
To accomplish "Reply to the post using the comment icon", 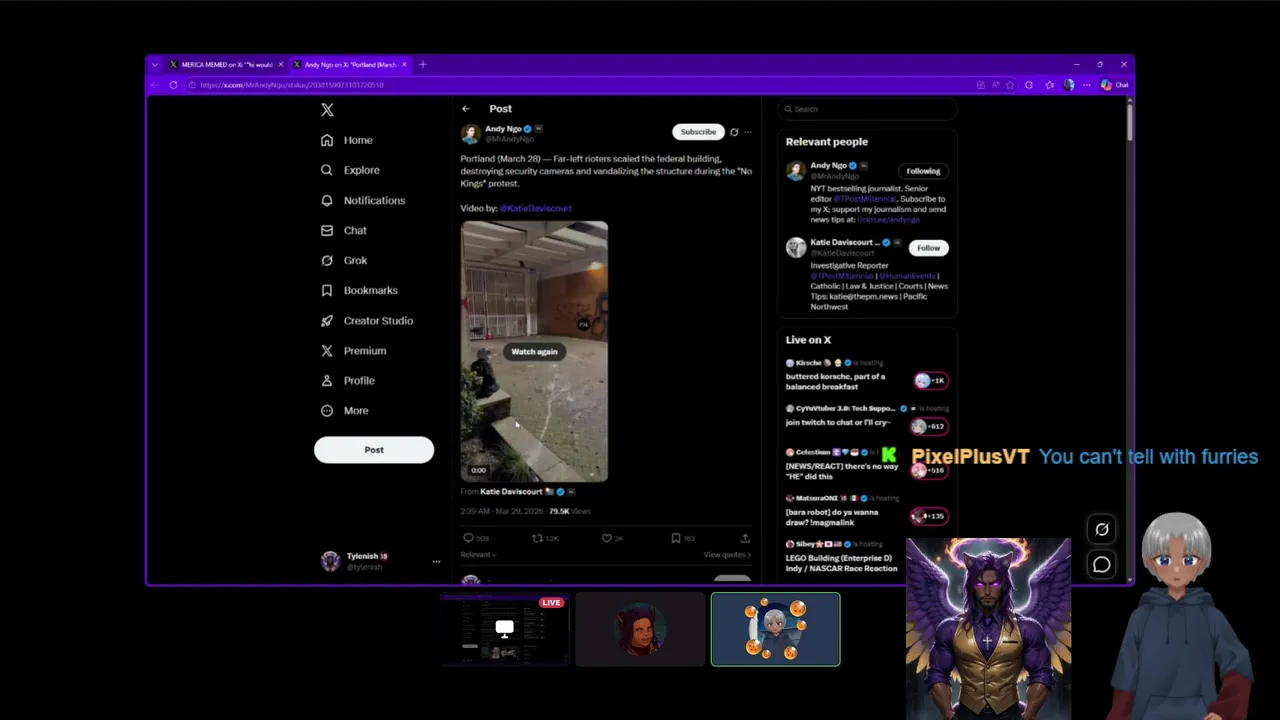I will [468, 538].
